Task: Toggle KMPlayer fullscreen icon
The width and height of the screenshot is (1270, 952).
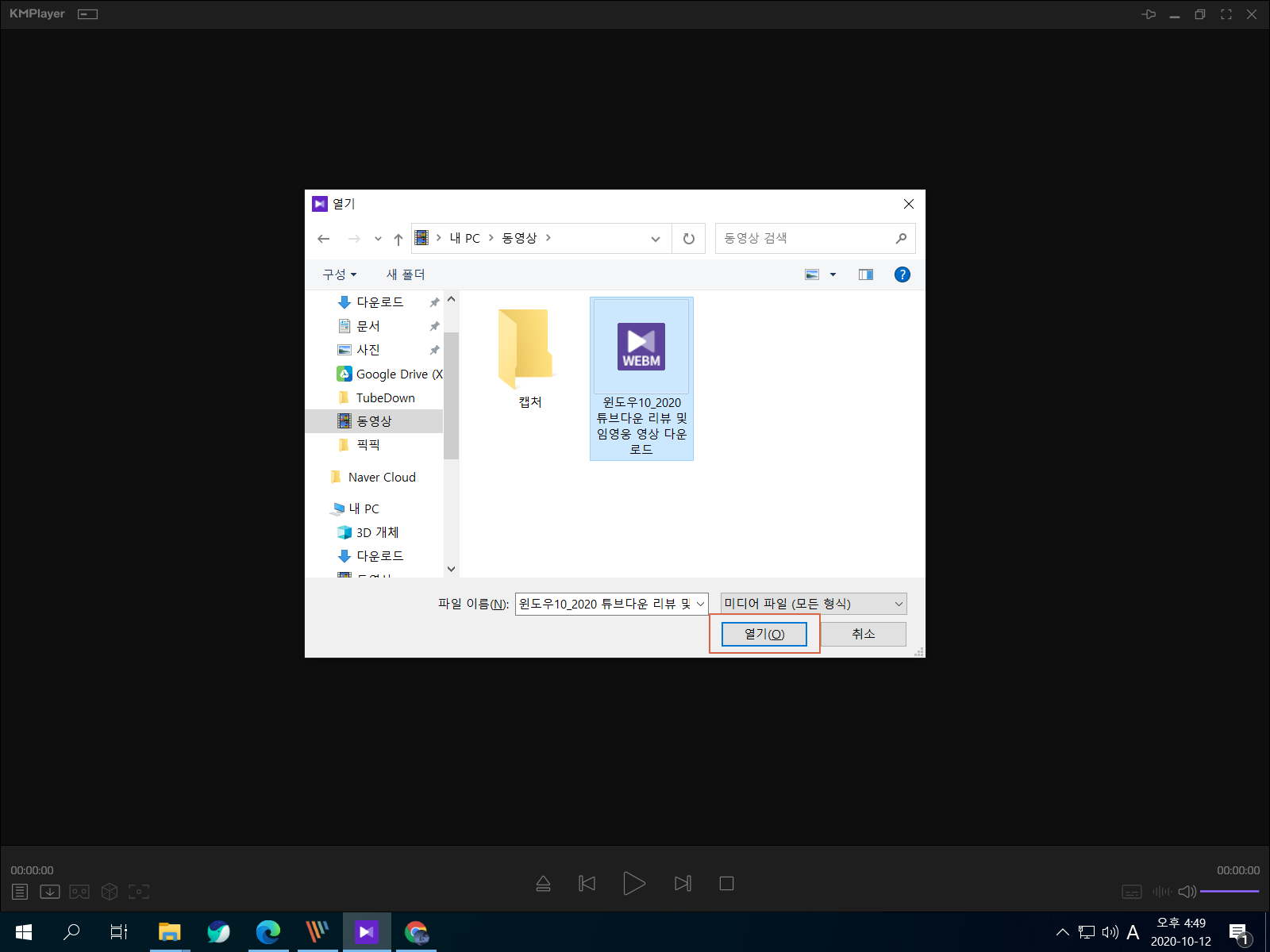Action: click(x=1226, y=14)
